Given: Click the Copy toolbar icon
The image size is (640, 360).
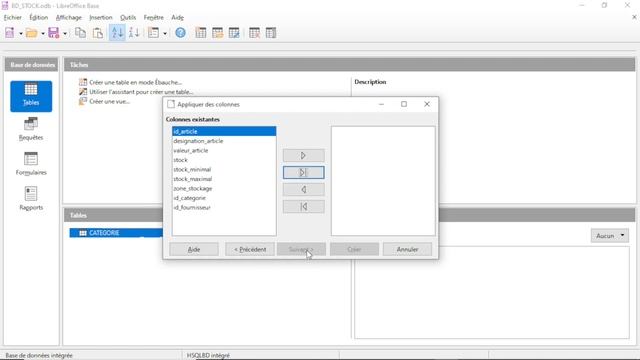Looking at the screenshot, I should tap(80, 33).
